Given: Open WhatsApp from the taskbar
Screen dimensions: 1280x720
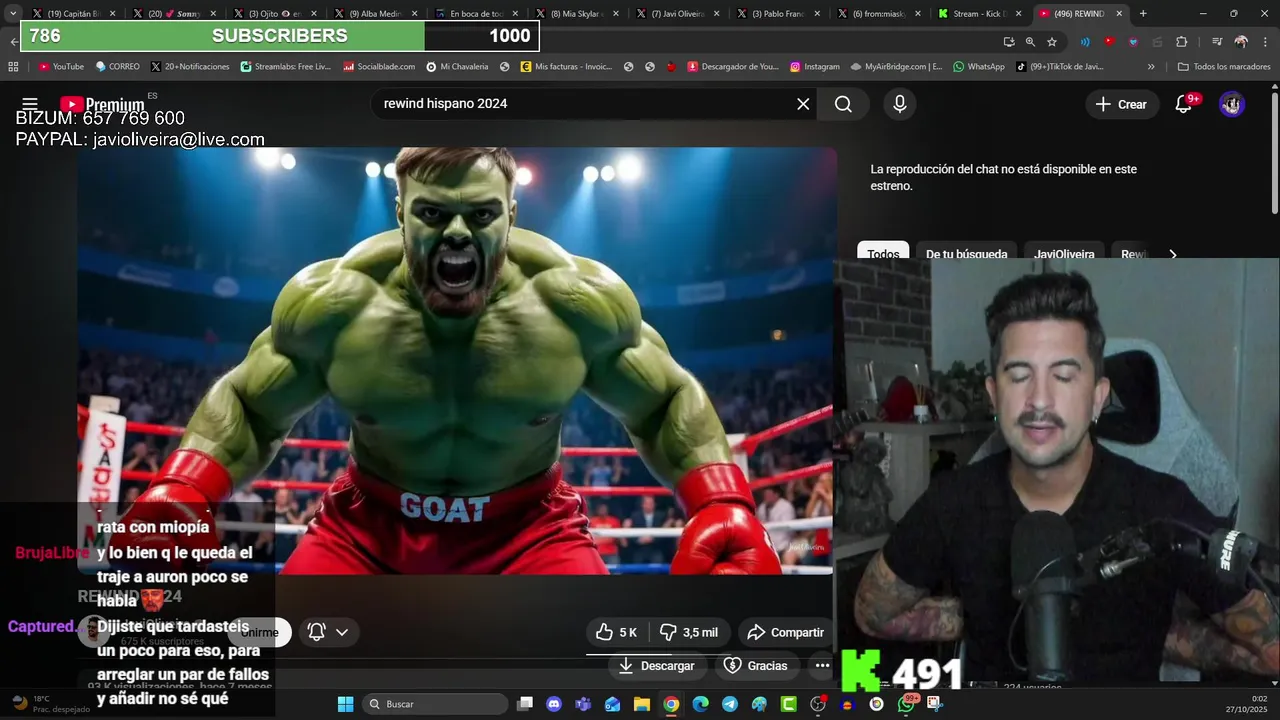Looking at the screenshot, I should point(906,704).
